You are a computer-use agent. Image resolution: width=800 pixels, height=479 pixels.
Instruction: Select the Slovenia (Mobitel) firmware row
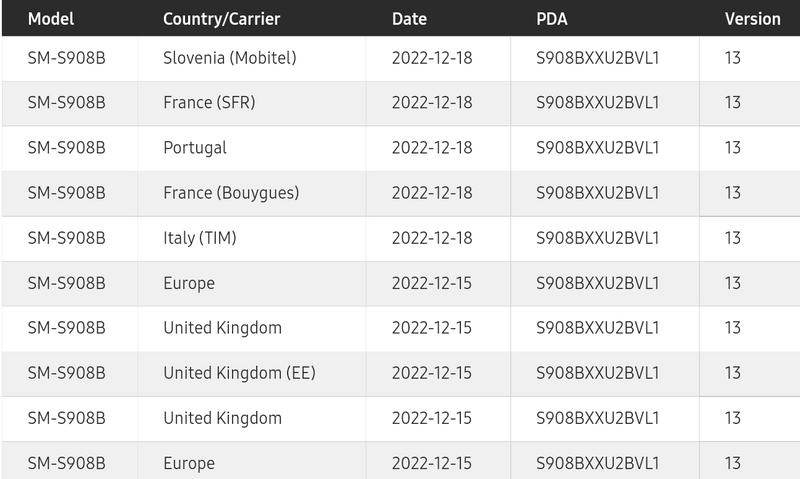(x=401, y=58)
